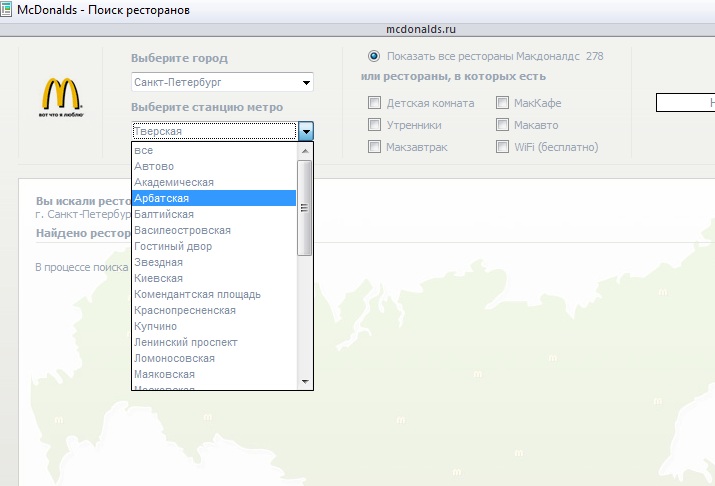The width and height of the screenshot is (715, 486).
Task: Click the partially visible button at right edge
Action: [x=685, y=103]
